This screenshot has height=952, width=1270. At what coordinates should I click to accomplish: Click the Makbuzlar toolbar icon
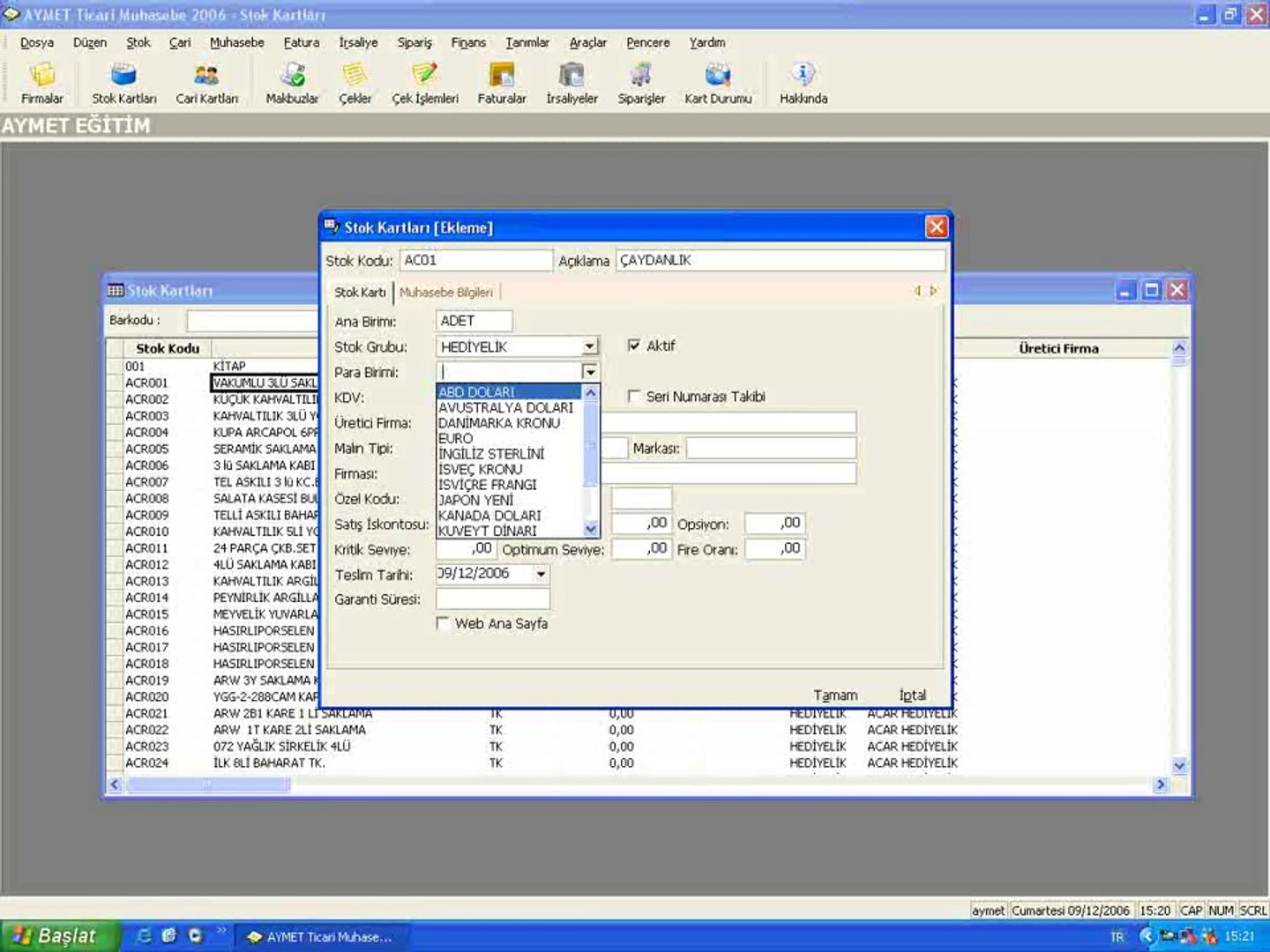(x=292, y=83)
